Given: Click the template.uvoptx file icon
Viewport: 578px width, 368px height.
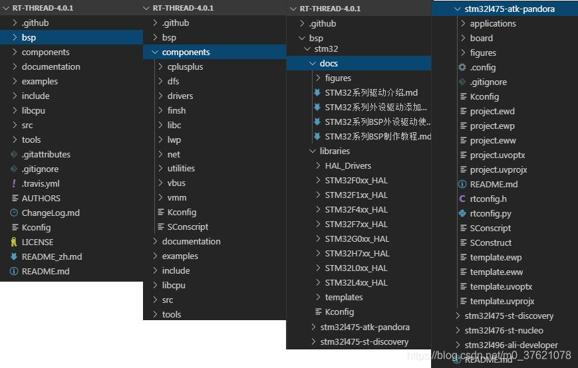Looking at the screenshot, I should coord(463,286).
